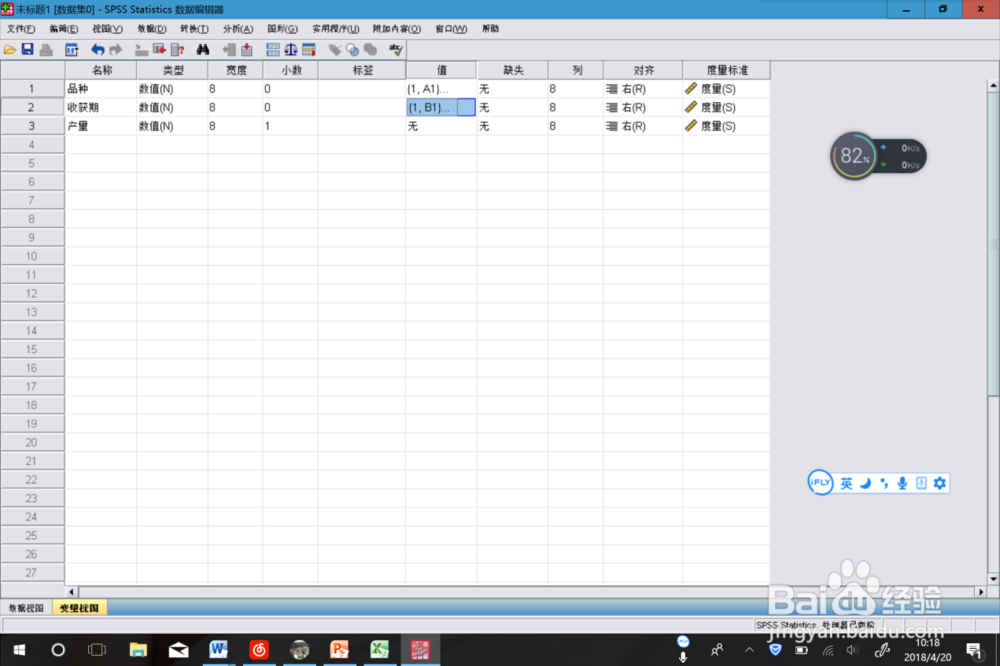Open the 文件(F) menu
Viewport: 1000px width, 666px height.
[21, 29]
